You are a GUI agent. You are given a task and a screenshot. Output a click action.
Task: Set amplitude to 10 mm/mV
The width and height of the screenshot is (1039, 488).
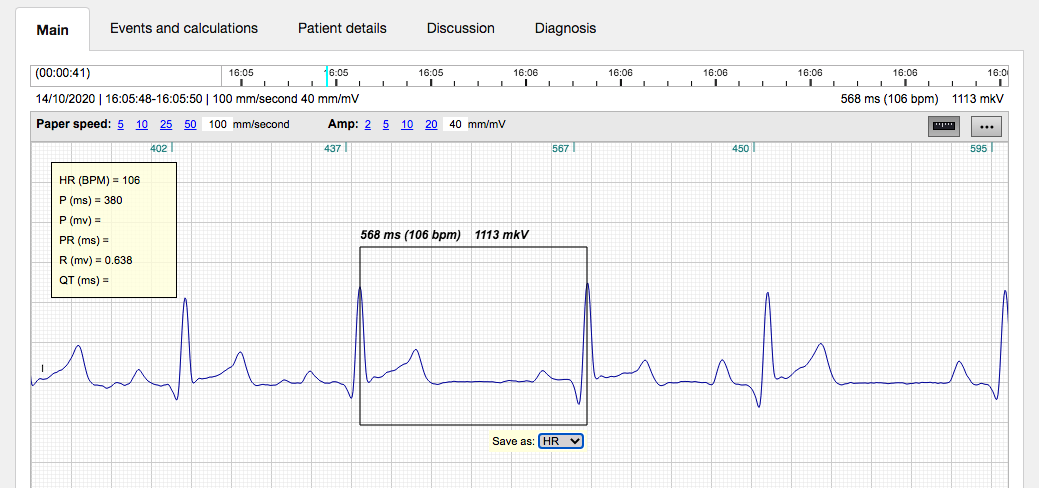tap(407, 124)
